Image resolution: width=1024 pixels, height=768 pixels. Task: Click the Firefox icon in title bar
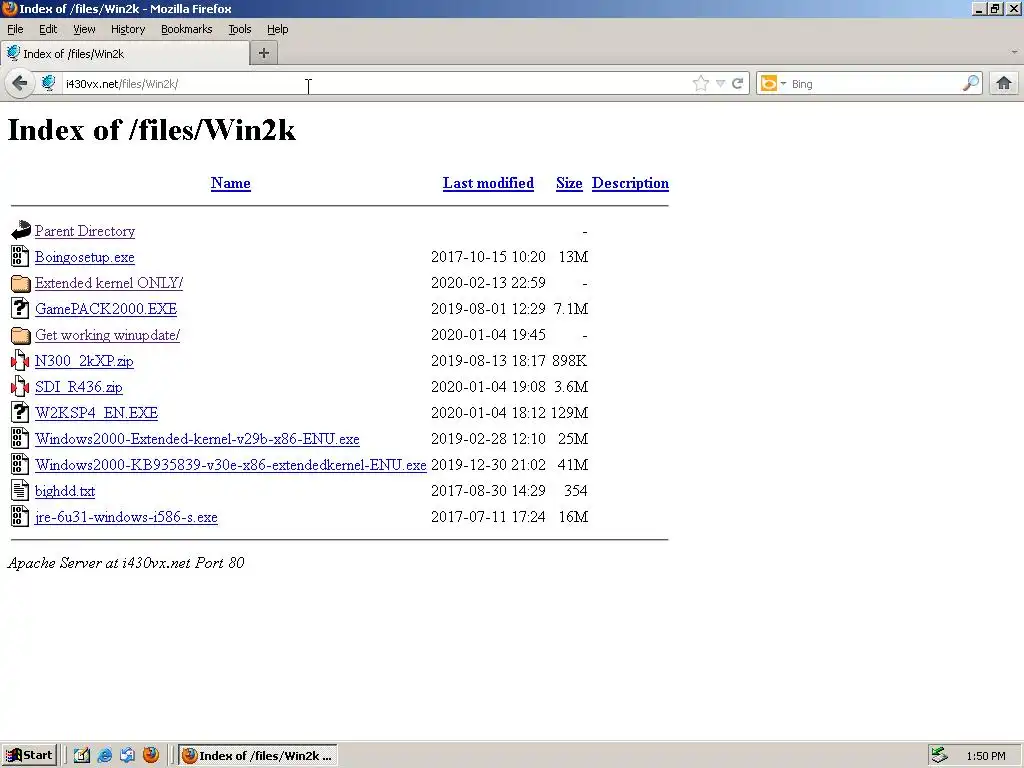[9, 8]
